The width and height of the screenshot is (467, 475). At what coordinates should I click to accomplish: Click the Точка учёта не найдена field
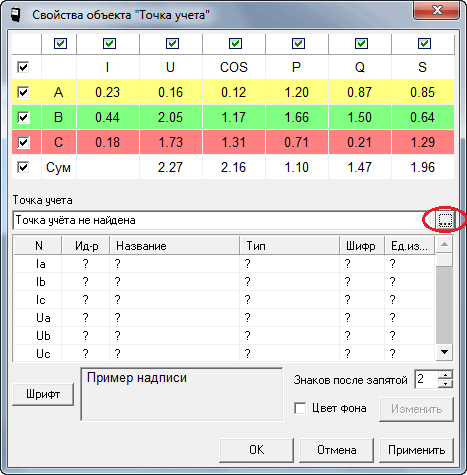224,220
